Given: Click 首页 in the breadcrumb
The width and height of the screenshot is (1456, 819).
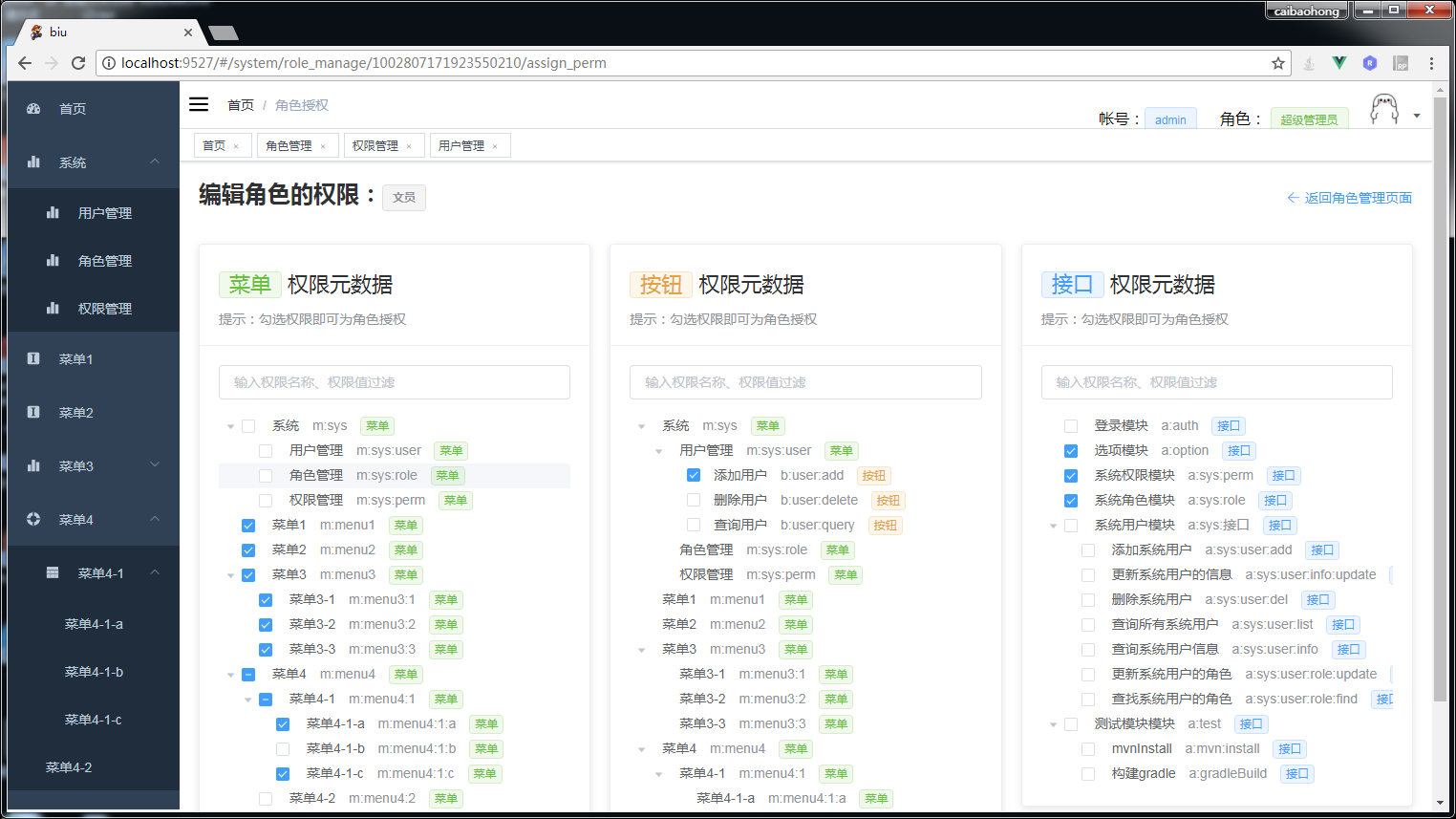Looking at the screenshot, I should [x=241, y=105].
